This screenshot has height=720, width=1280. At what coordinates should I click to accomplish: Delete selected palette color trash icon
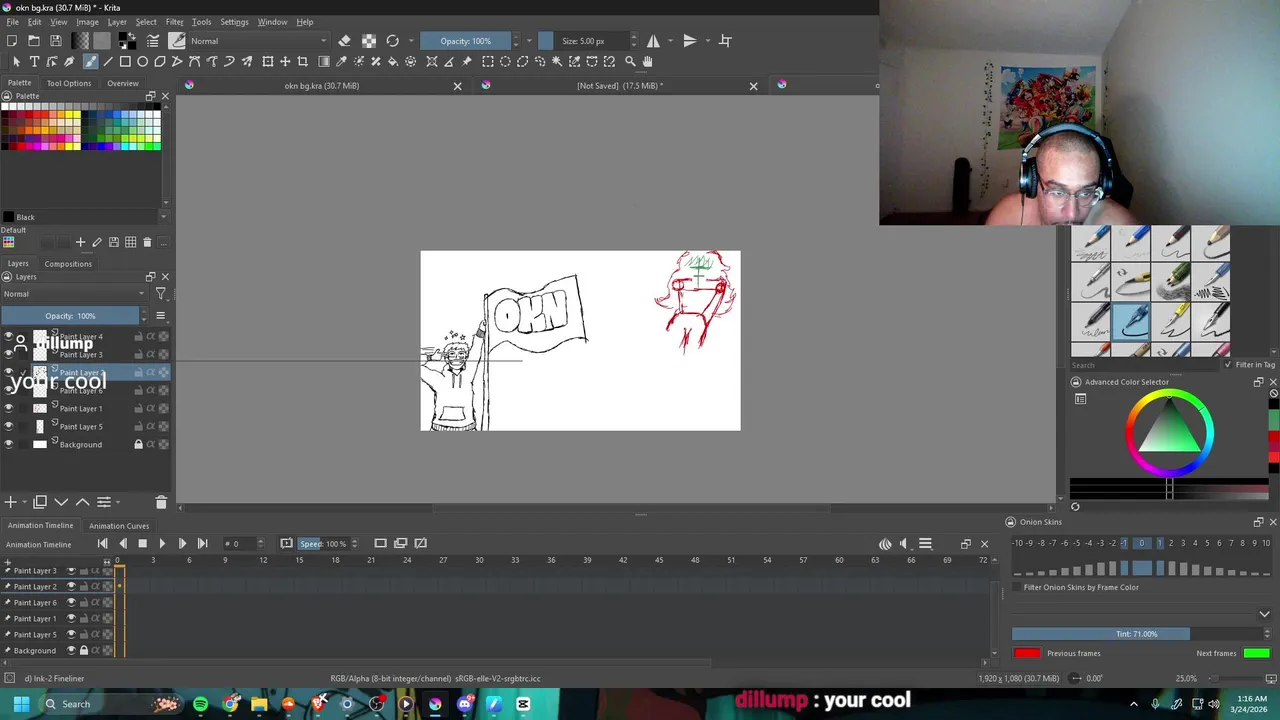(x=147, y=242)
